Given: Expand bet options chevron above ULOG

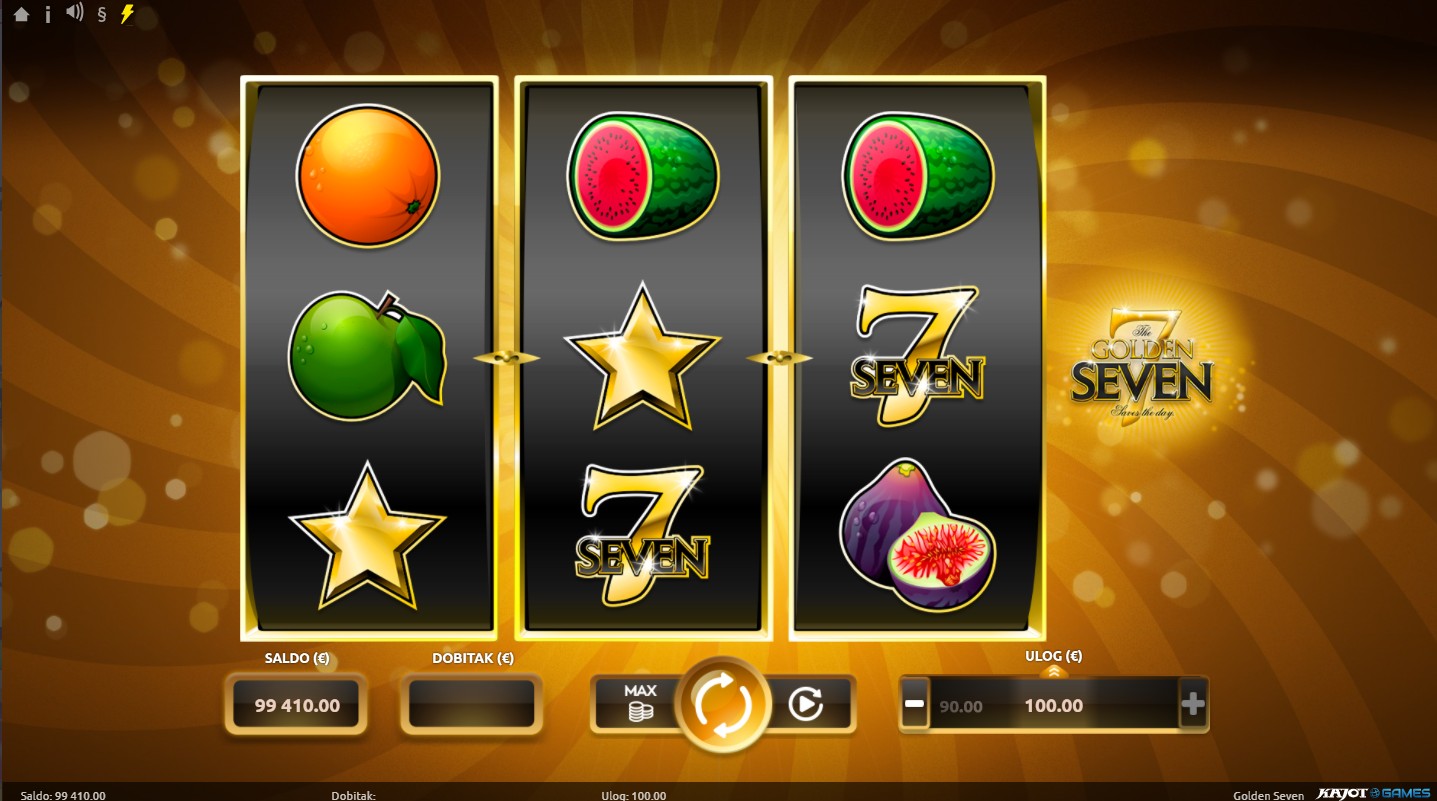Looking at the screenshot, I should pyautogui.click(x=1053, y=672).
